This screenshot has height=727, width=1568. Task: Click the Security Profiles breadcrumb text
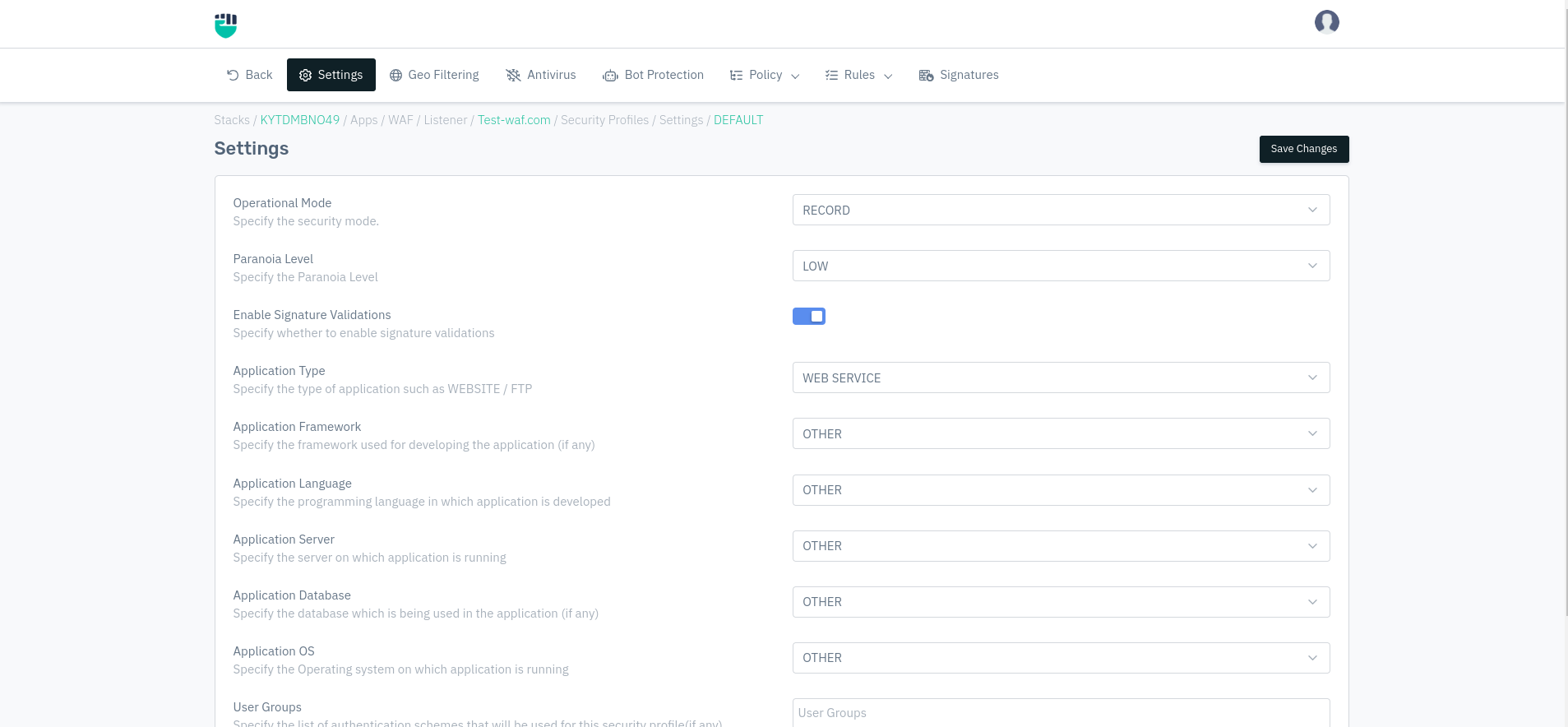(605, 120)
